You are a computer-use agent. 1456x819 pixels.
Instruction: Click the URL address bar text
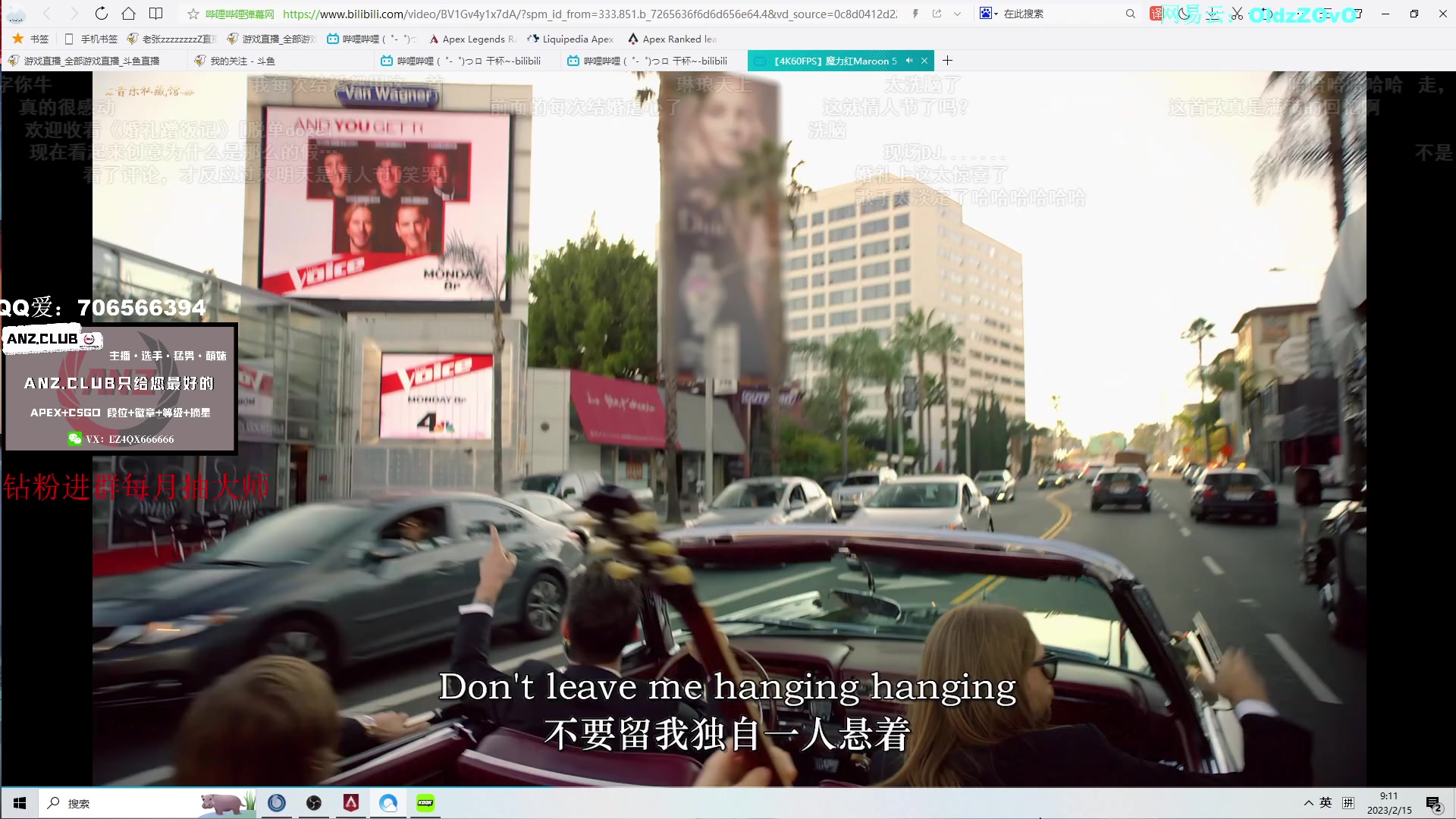tap(590, 14)
